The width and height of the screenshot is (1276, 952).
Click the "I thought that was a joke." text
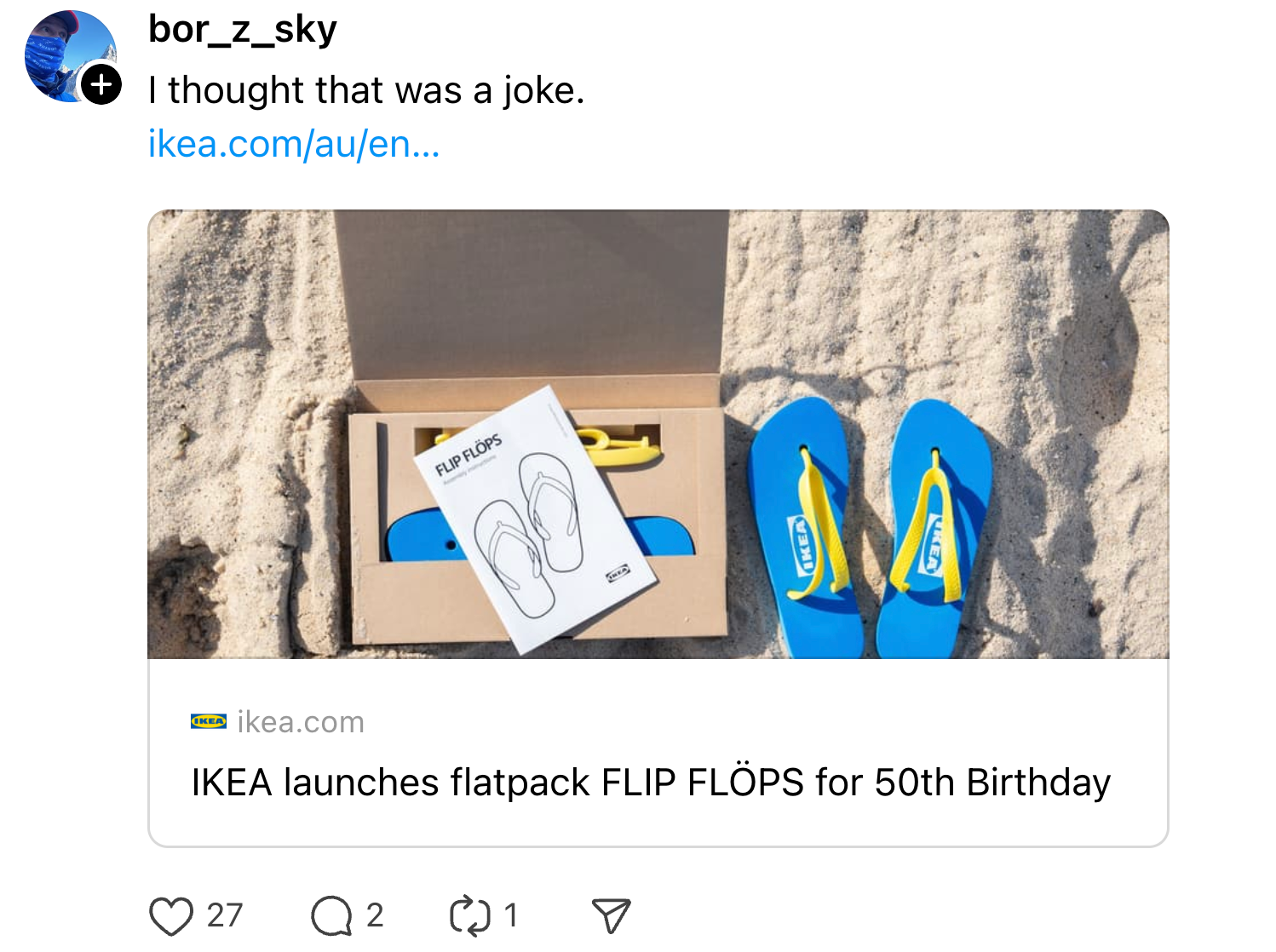click(x=366, y=90)
